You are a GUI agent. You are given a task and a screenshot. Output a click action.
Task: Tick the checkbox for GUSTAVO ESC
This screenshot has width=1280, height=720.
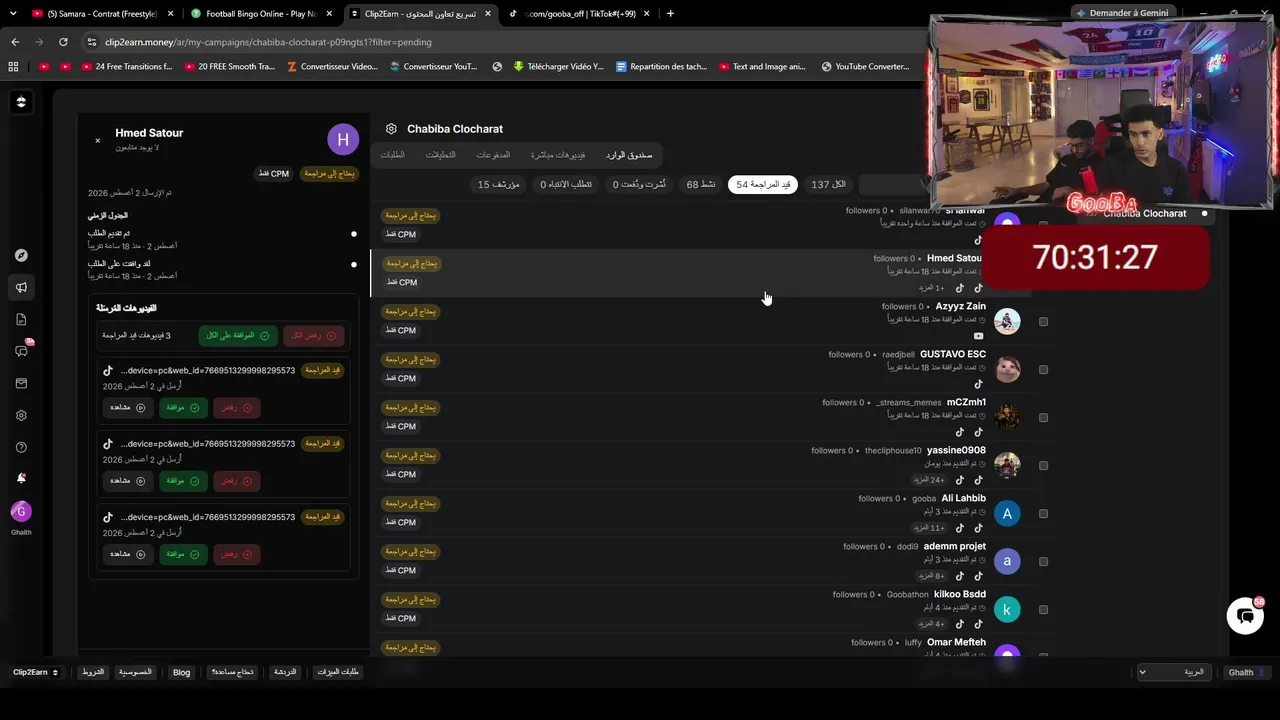click(1043, 370)
